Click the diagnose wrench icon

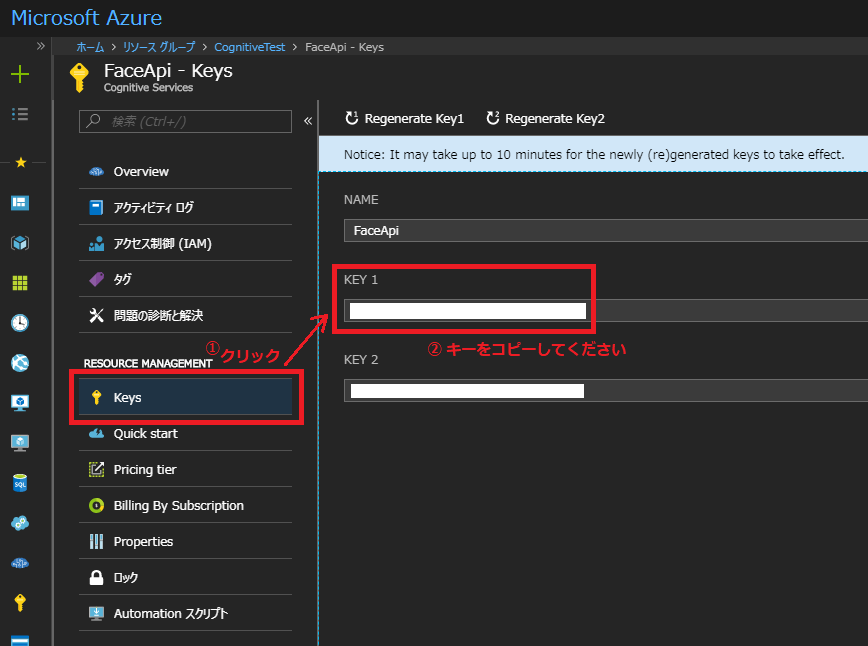coord(96,316)
